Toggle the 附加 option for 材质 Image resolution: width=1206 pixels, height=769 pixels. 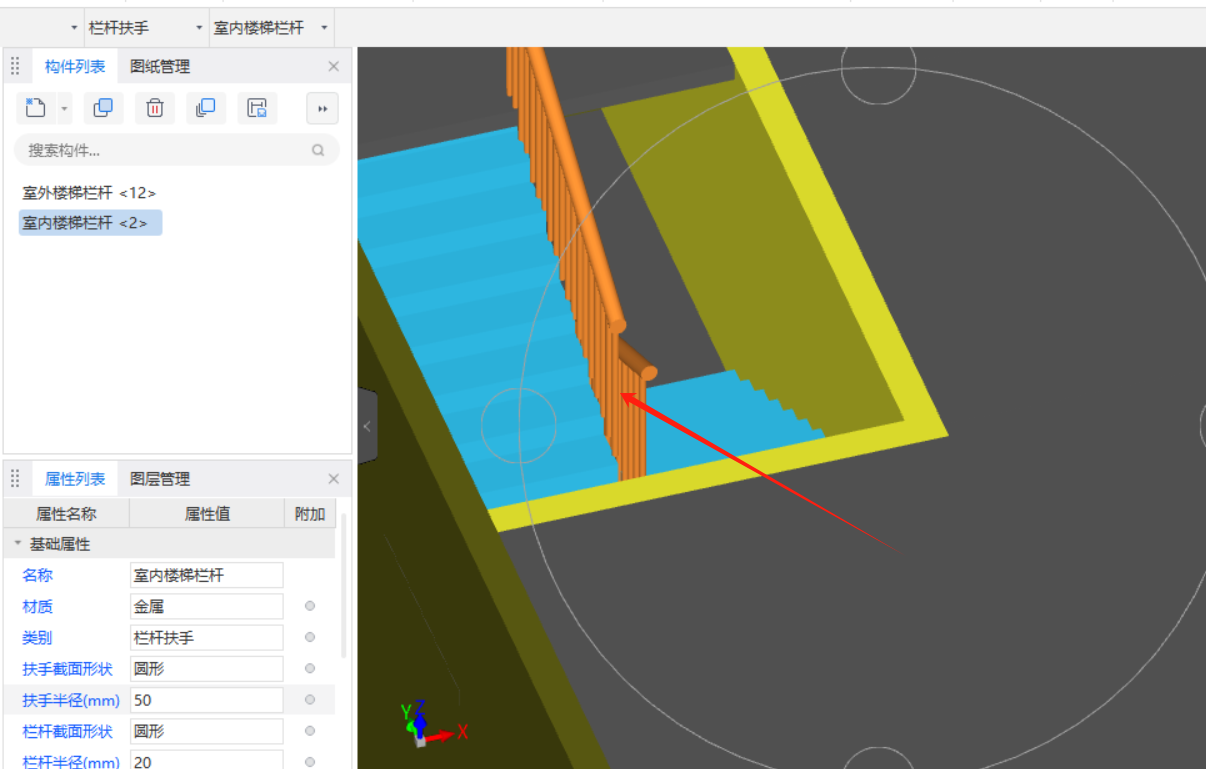click(310, 606)
